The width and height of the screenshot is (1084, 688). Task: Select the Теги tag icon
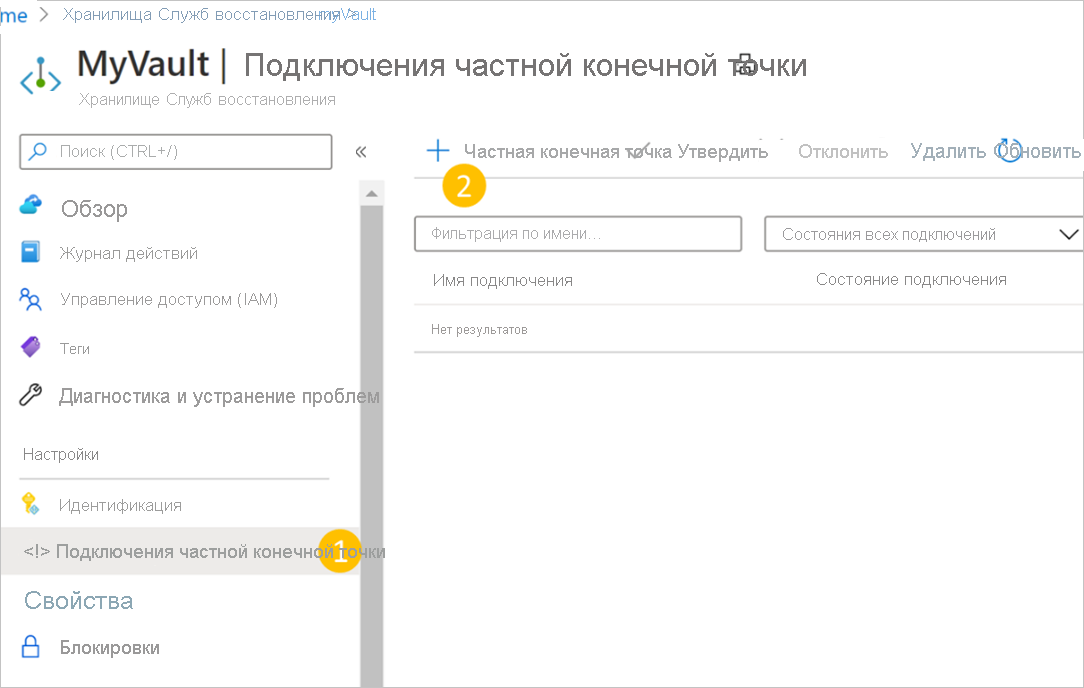click(x=31, y=348)
